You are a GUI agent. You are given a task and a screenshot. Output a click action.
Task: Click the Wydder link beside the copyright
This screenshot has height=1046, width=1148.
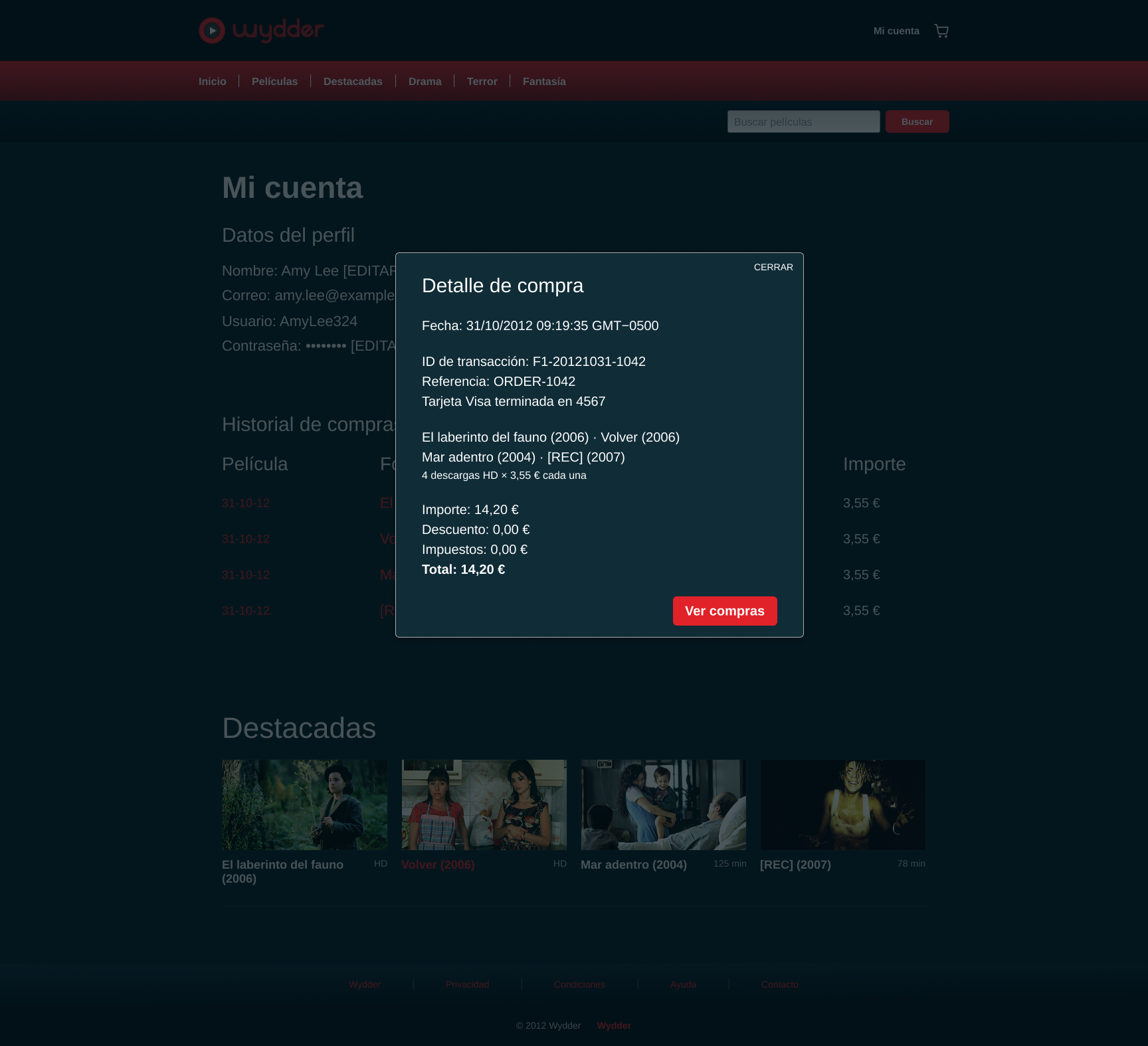click(x=614, y=1025)
